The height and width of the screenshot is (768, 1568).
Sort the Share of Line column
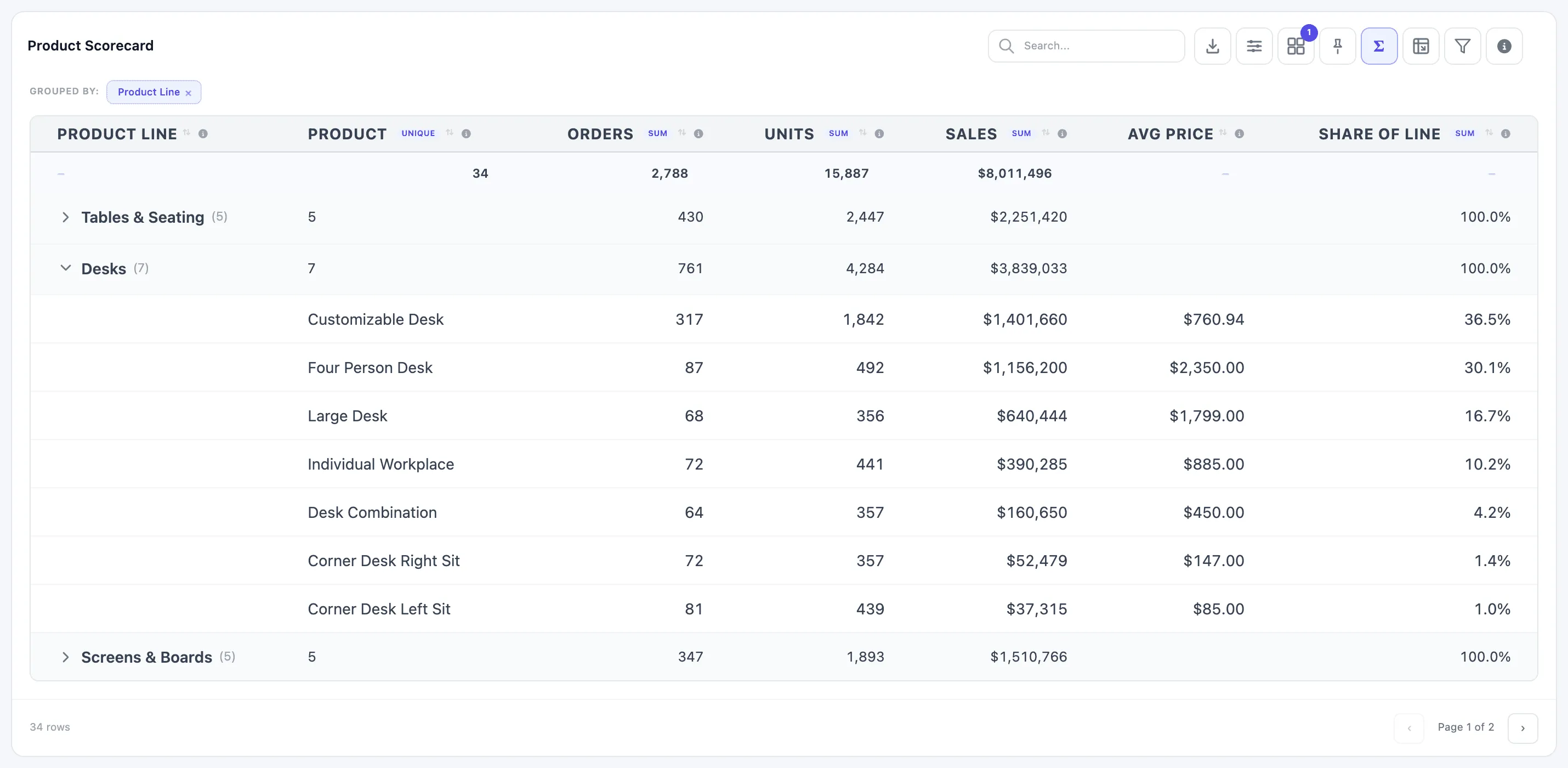(x=1490, y=133)
